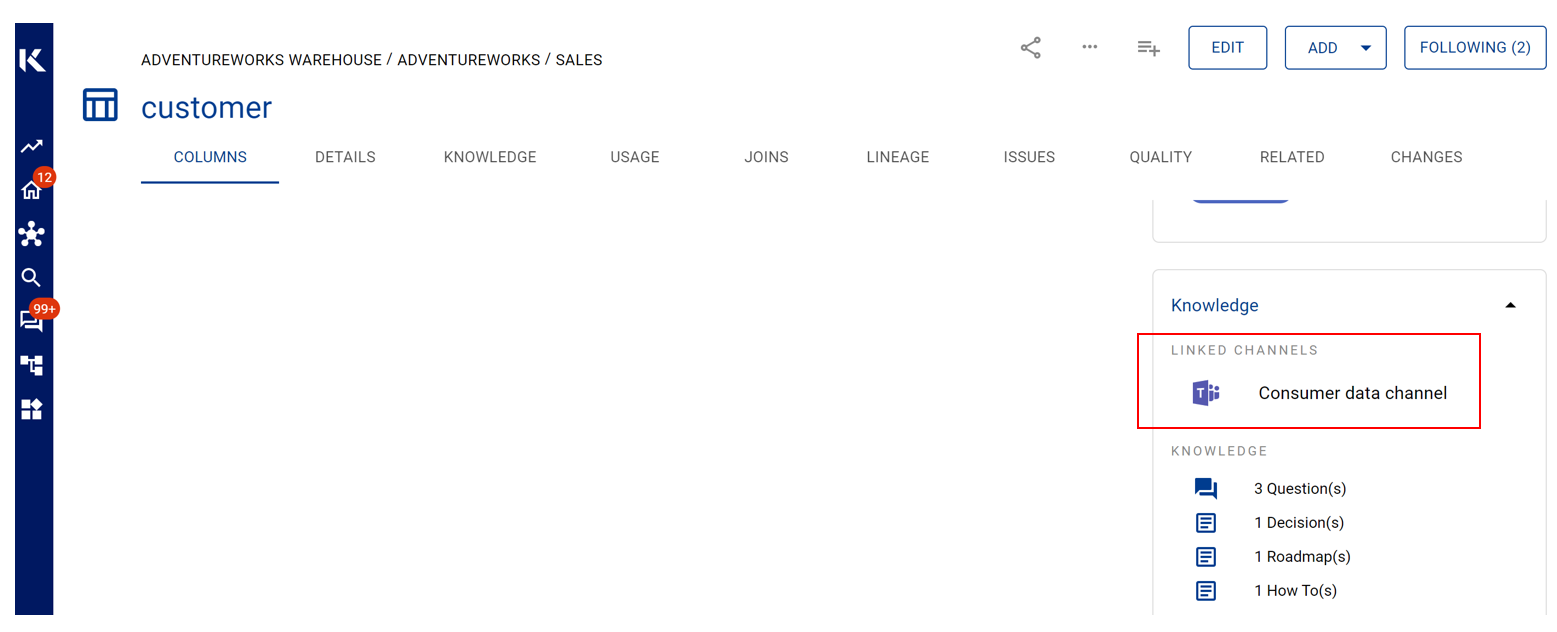Open the network graph sidebar icon
Viewport: 1557px width, 632px height.
point(32,235)
